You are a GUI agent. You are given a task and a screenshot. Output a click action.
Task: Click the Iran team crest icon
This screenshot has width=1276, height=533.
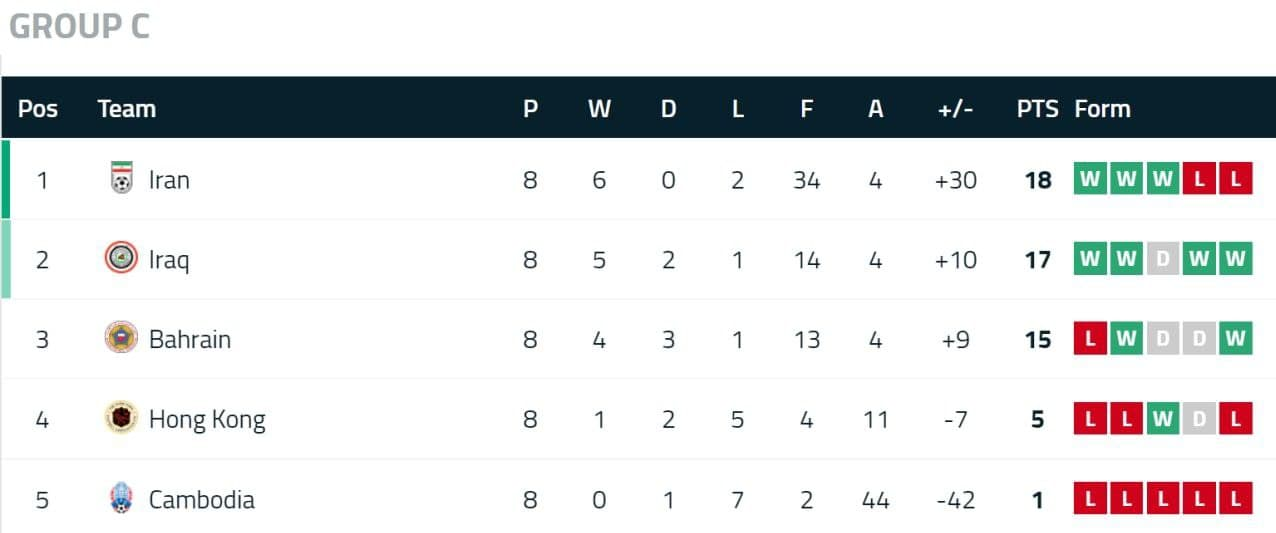121,180
